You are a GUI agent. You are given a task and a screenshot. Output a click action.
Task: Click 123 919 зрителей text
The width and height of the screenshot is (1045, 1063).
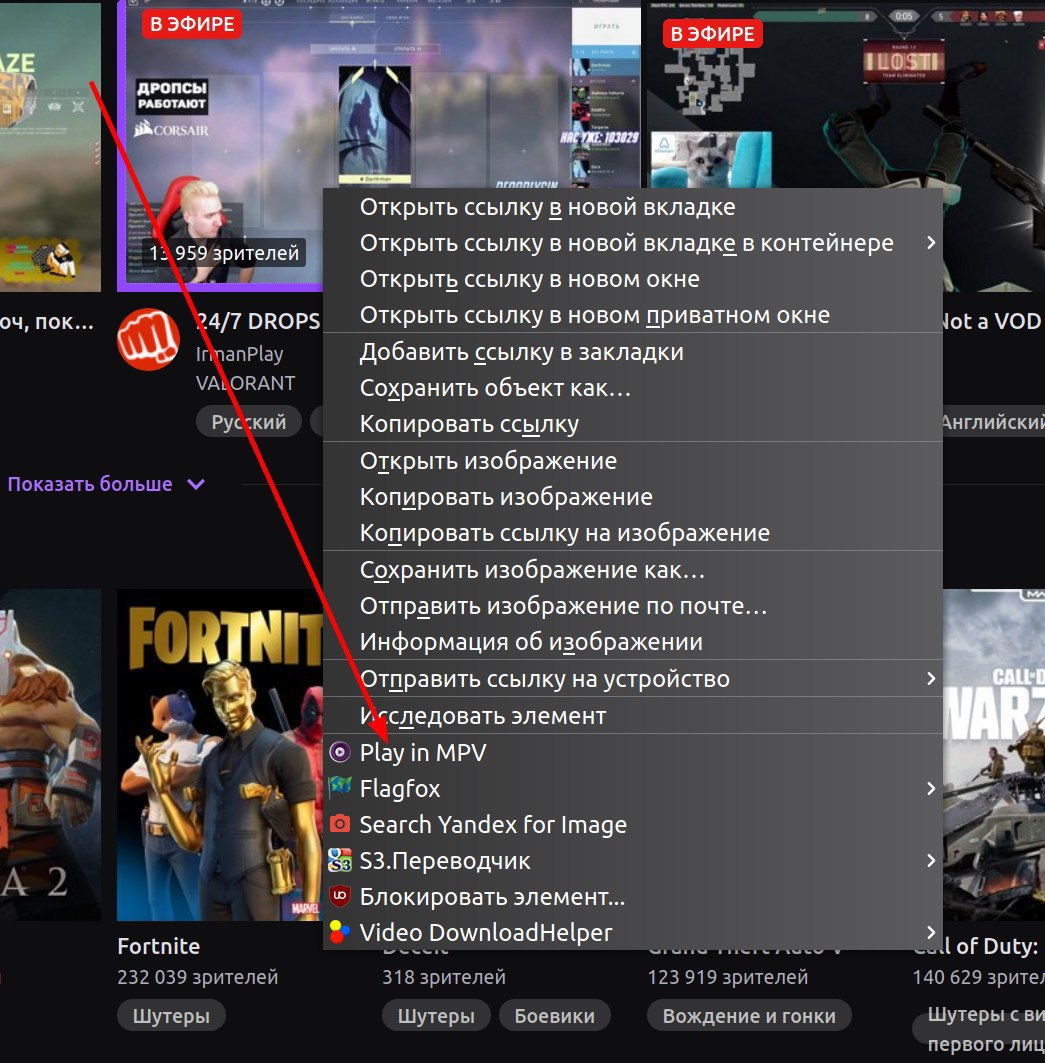coord(728,977)
